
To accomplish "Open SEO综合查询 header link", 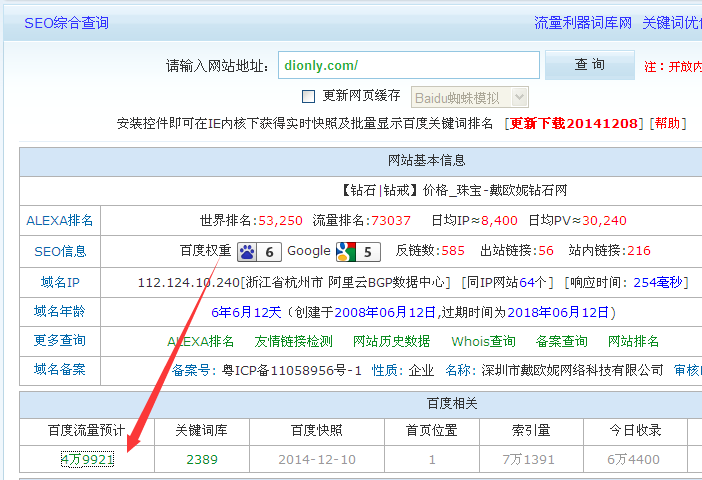I will click(66, 22).
